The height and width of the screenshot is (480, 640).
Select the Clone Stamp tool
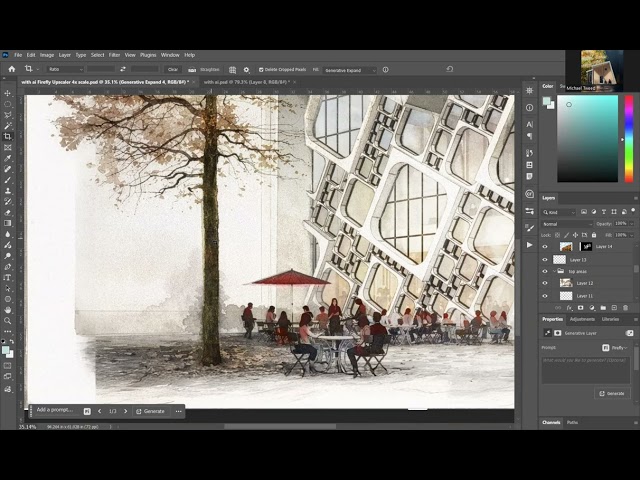(7, 191)
